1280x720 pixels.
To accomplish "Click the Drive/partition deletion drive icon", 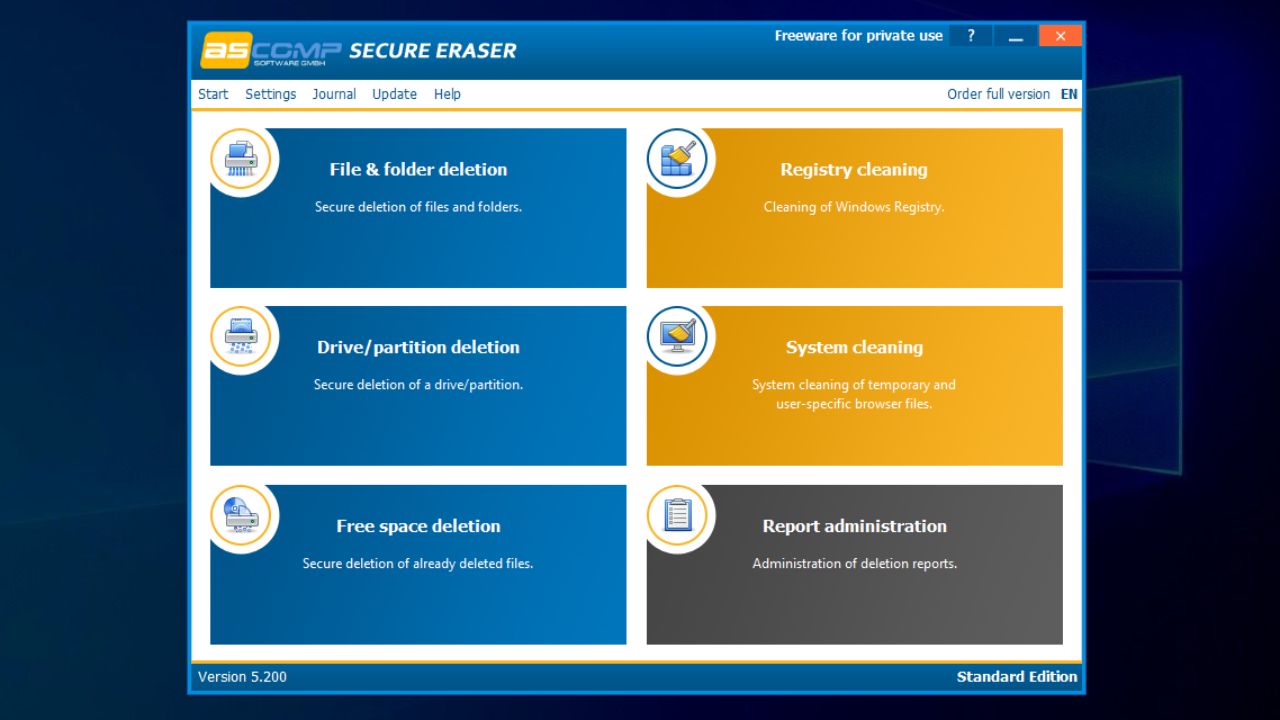I will pos(241,336).
